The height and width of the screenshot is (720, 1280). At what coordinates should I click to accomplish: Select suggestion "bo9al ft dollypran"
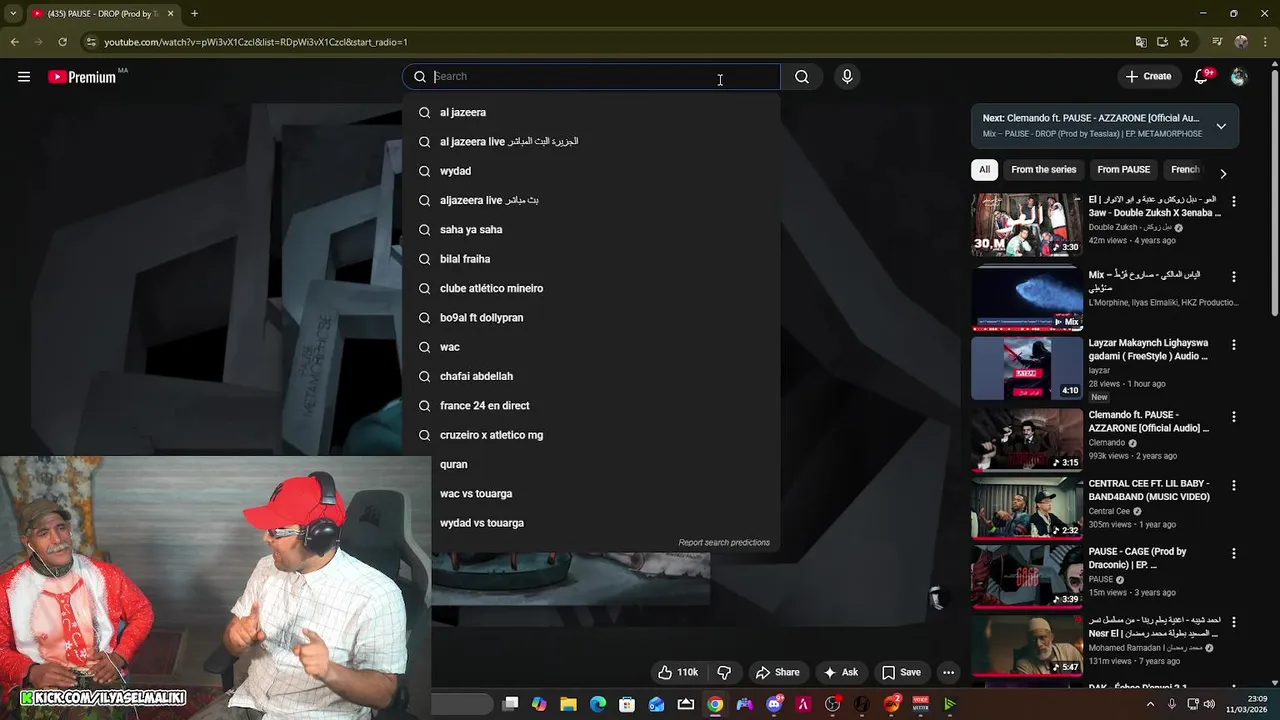click(x=591, y=318)
